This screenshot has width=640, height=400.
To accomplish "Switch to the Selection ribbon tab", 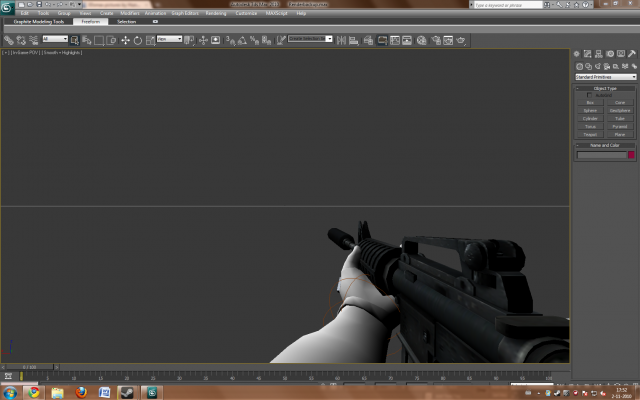I will 127,22.
